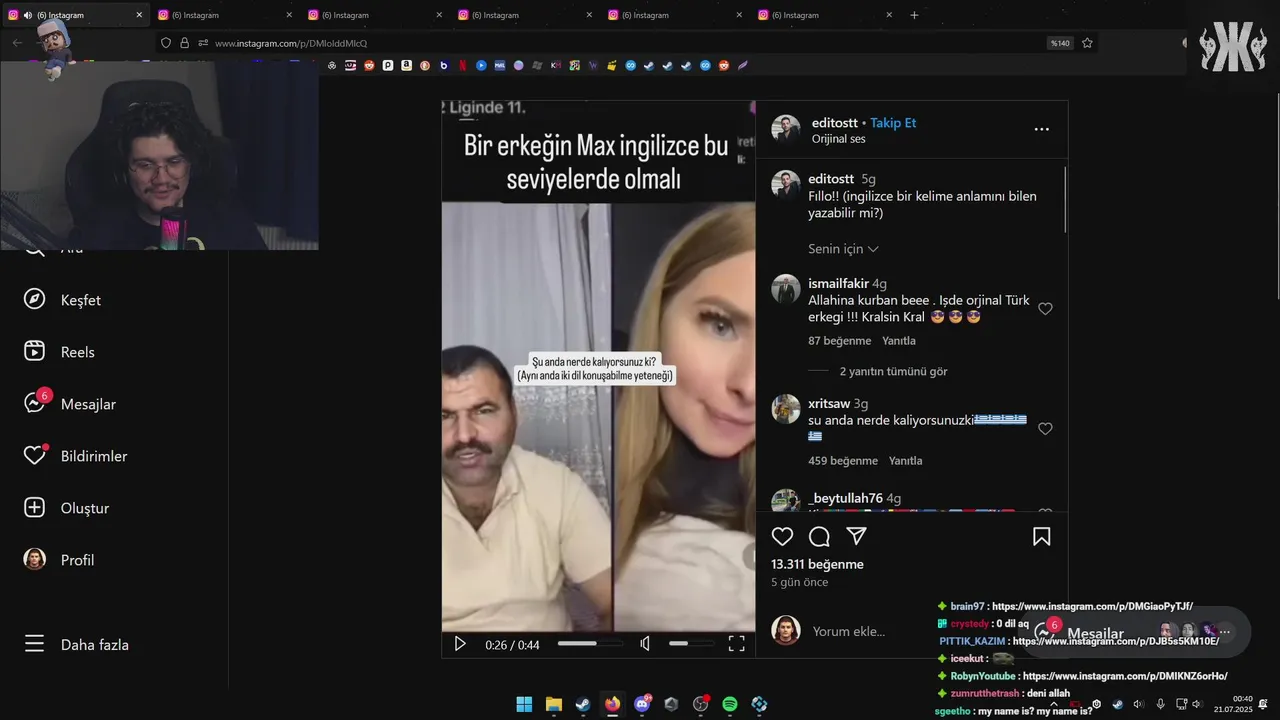The height and width of the screenshot is (720, 1280).
Task: Click Orijinal ses audio link
Action: [838, 139]
